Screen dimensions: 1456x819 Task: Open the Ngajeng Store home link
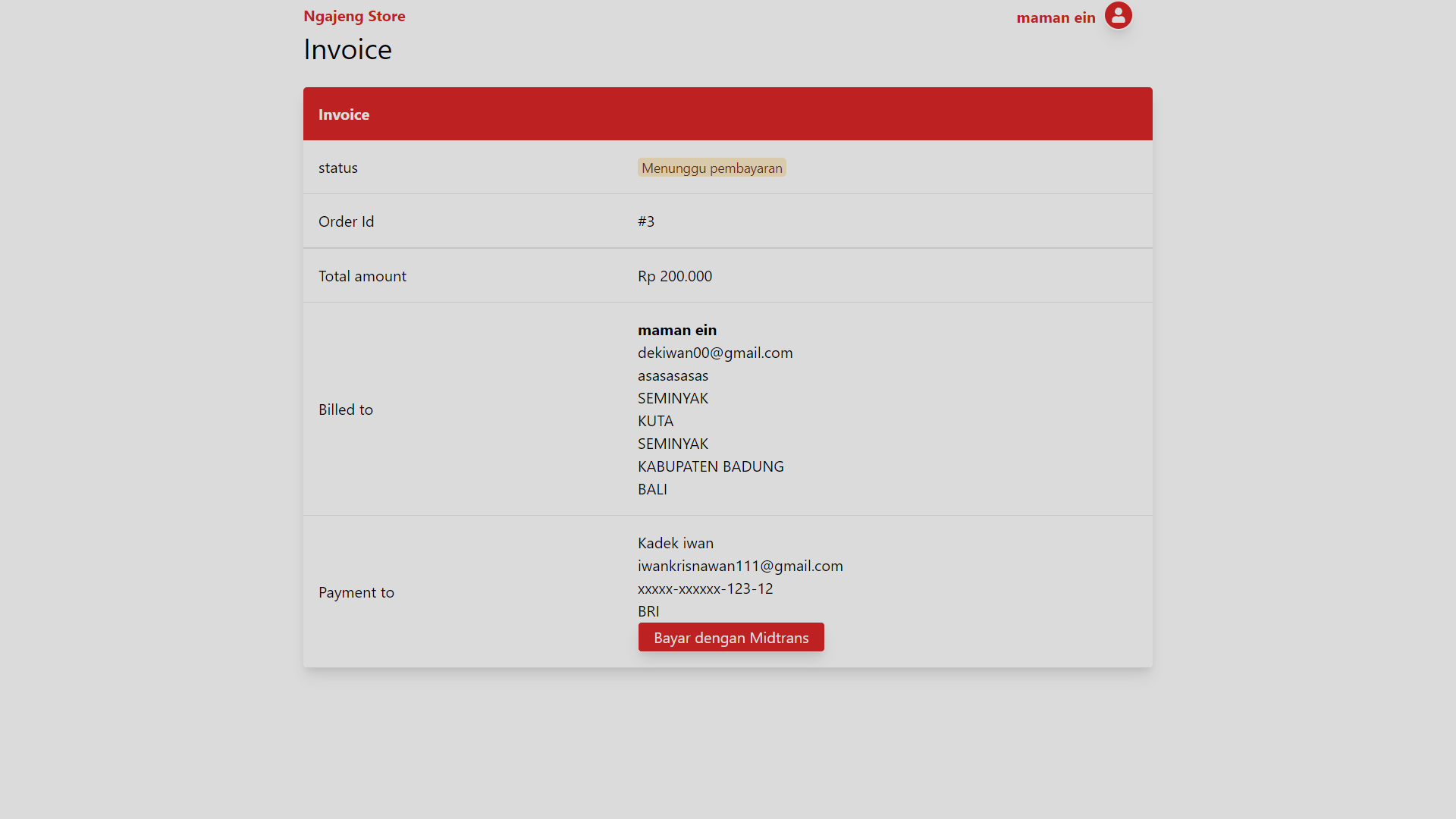(x=354, y=16)
